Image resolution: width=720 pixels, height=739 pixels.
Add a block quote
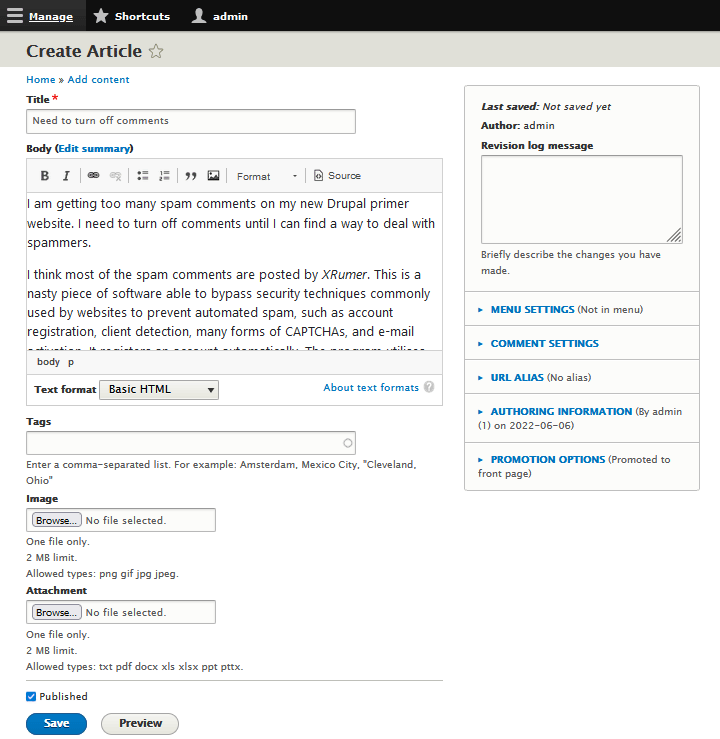coord(191,176)
